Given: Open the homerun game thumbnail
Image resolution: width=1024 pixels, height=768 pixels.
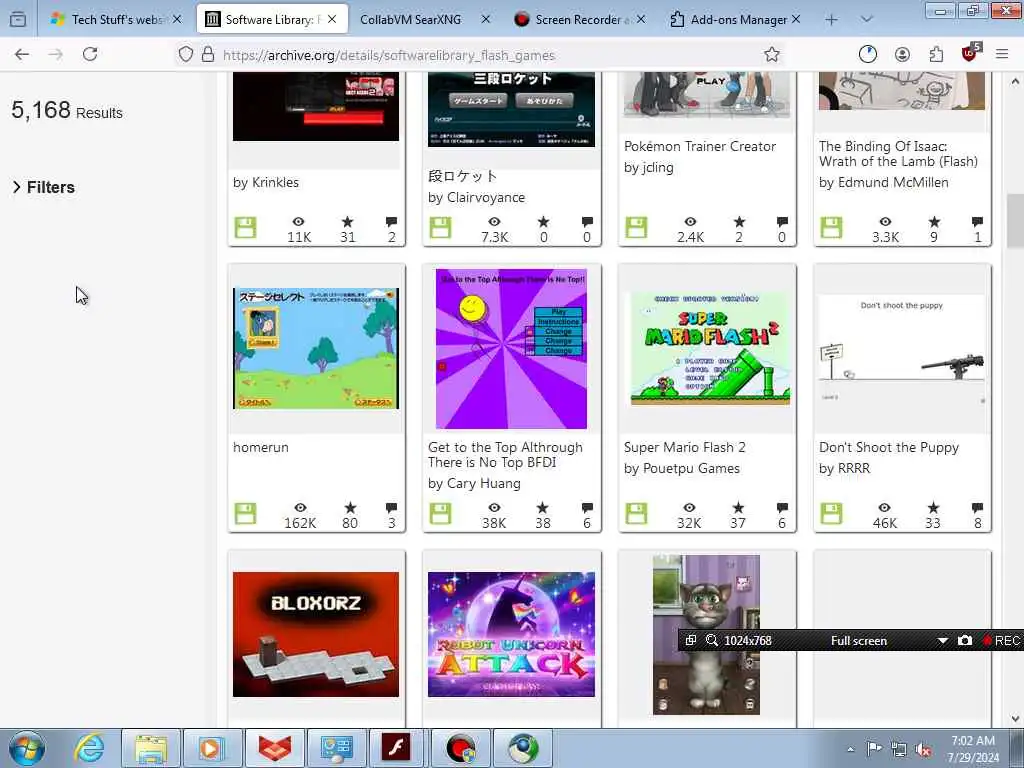Looking at the screenshot, I should 316,348.
